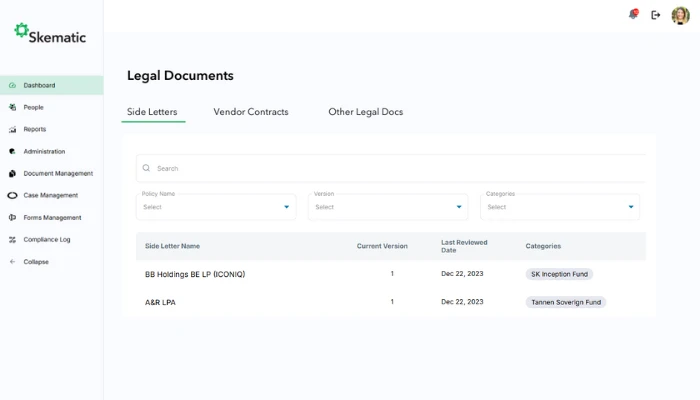Click the Tannen Soverign Fund category tag

566,302
